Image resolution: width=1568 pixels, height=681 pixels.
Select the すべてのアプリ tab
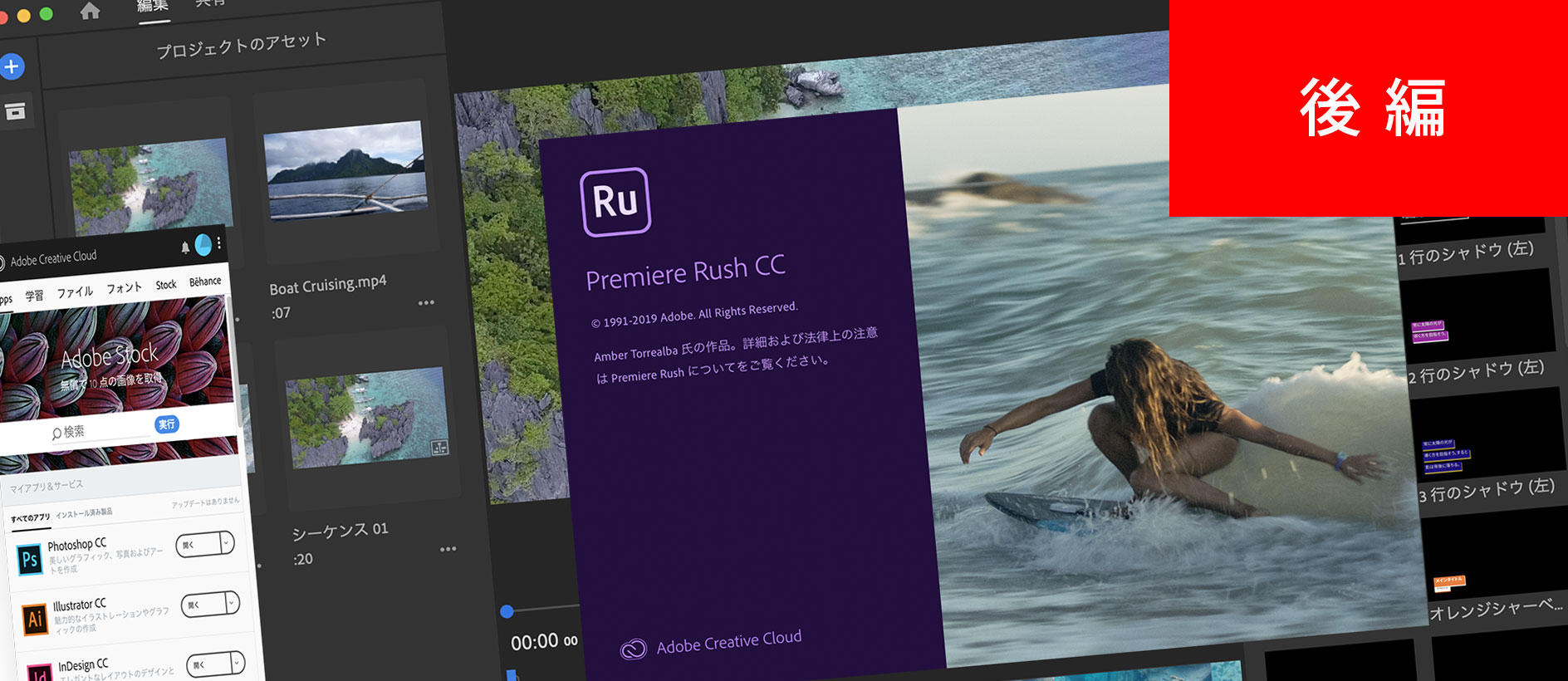[x=30, y=518]
